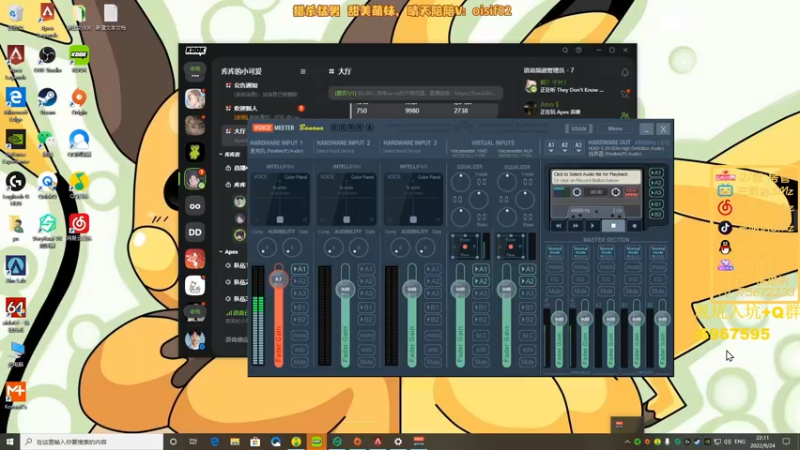This screenshot has height=450, width=800.
Task: Open KOOK notification bell
Action: coord(624,72)
